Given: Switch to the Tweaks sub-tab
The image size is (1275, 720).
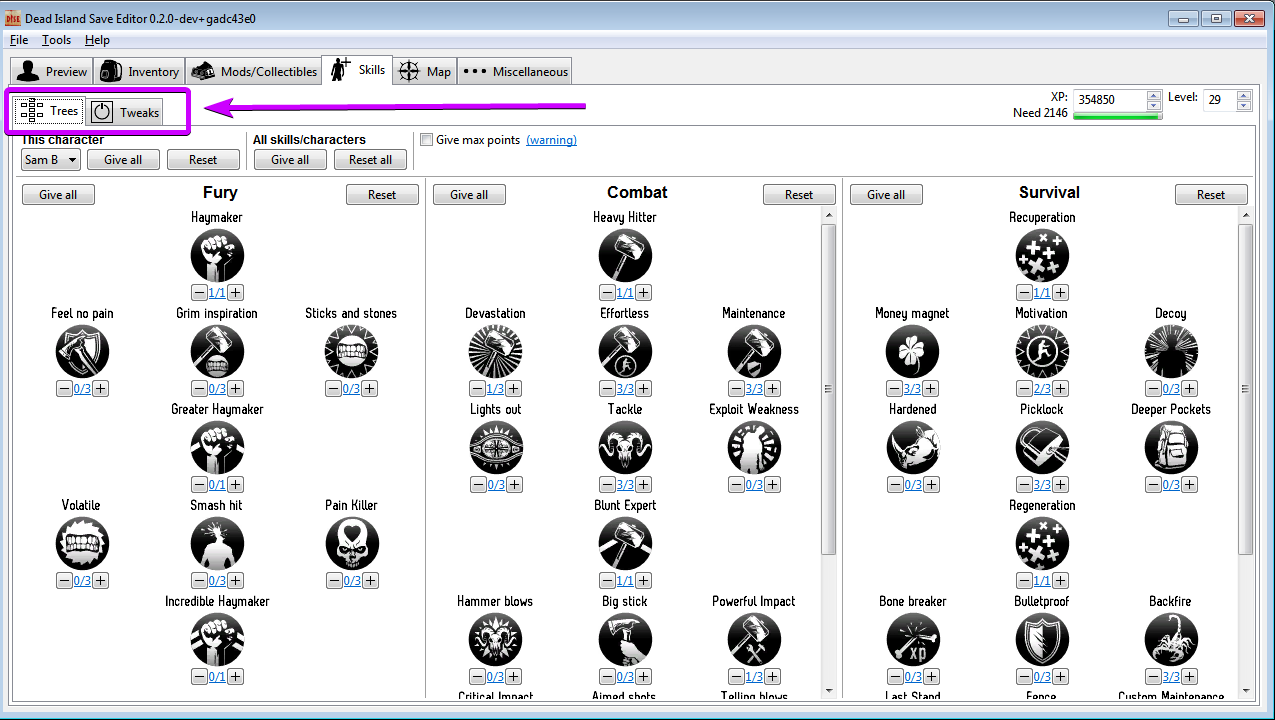Looking at the screenshot, I should [x=126, y=112].
